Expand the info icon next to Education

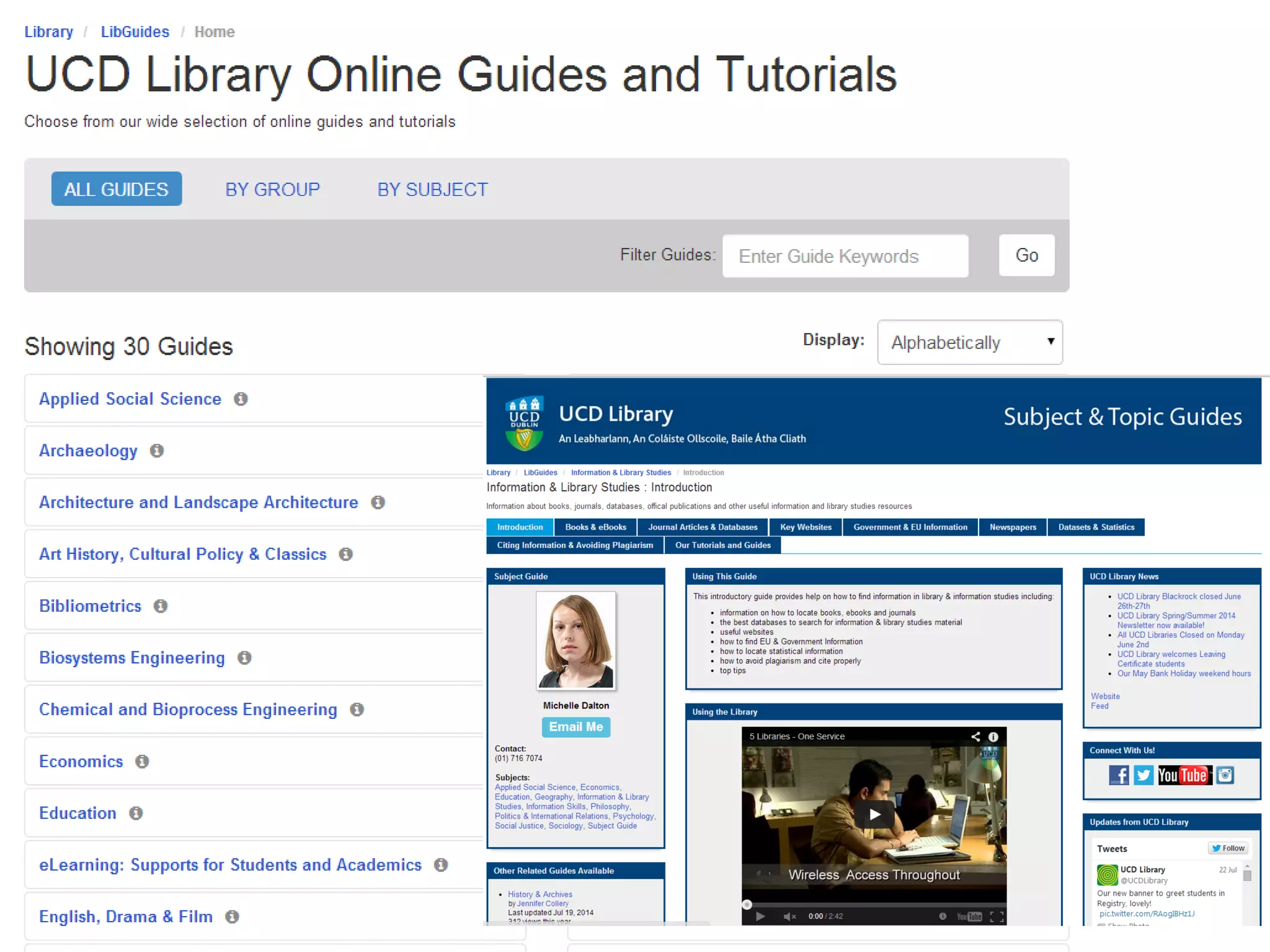point(136,813)
